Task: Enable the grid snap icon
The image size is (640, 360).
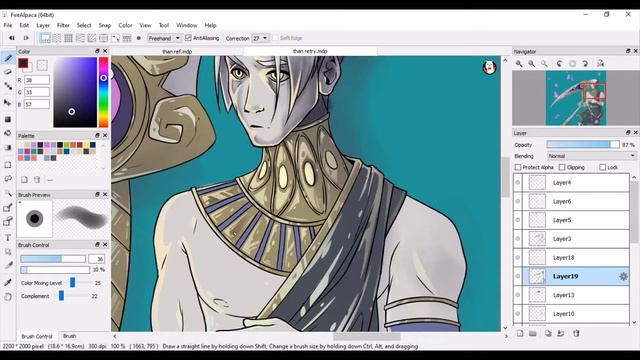Action: point(68,38)
